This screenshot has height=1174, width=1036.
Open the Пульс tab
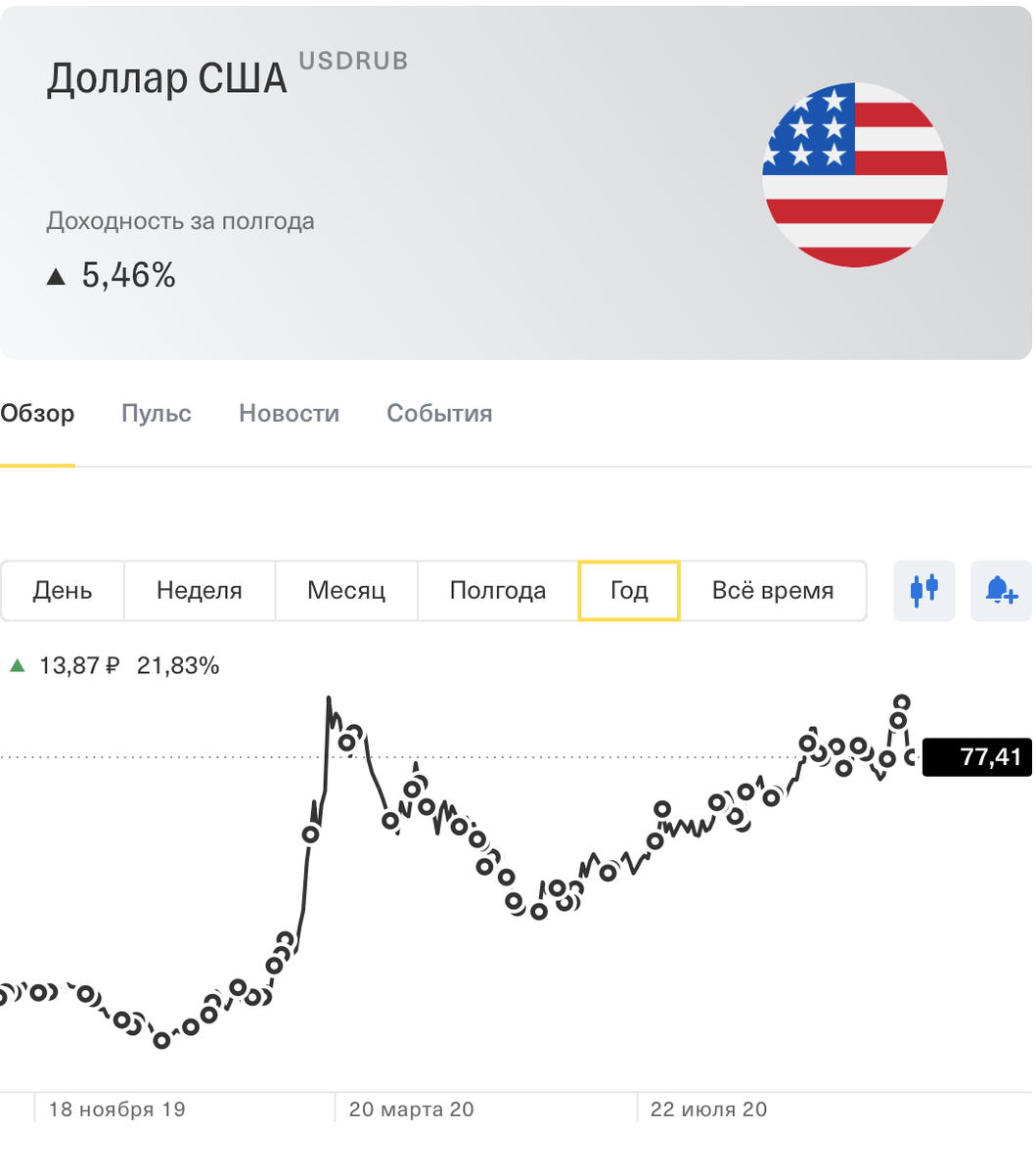click(157, 414)
